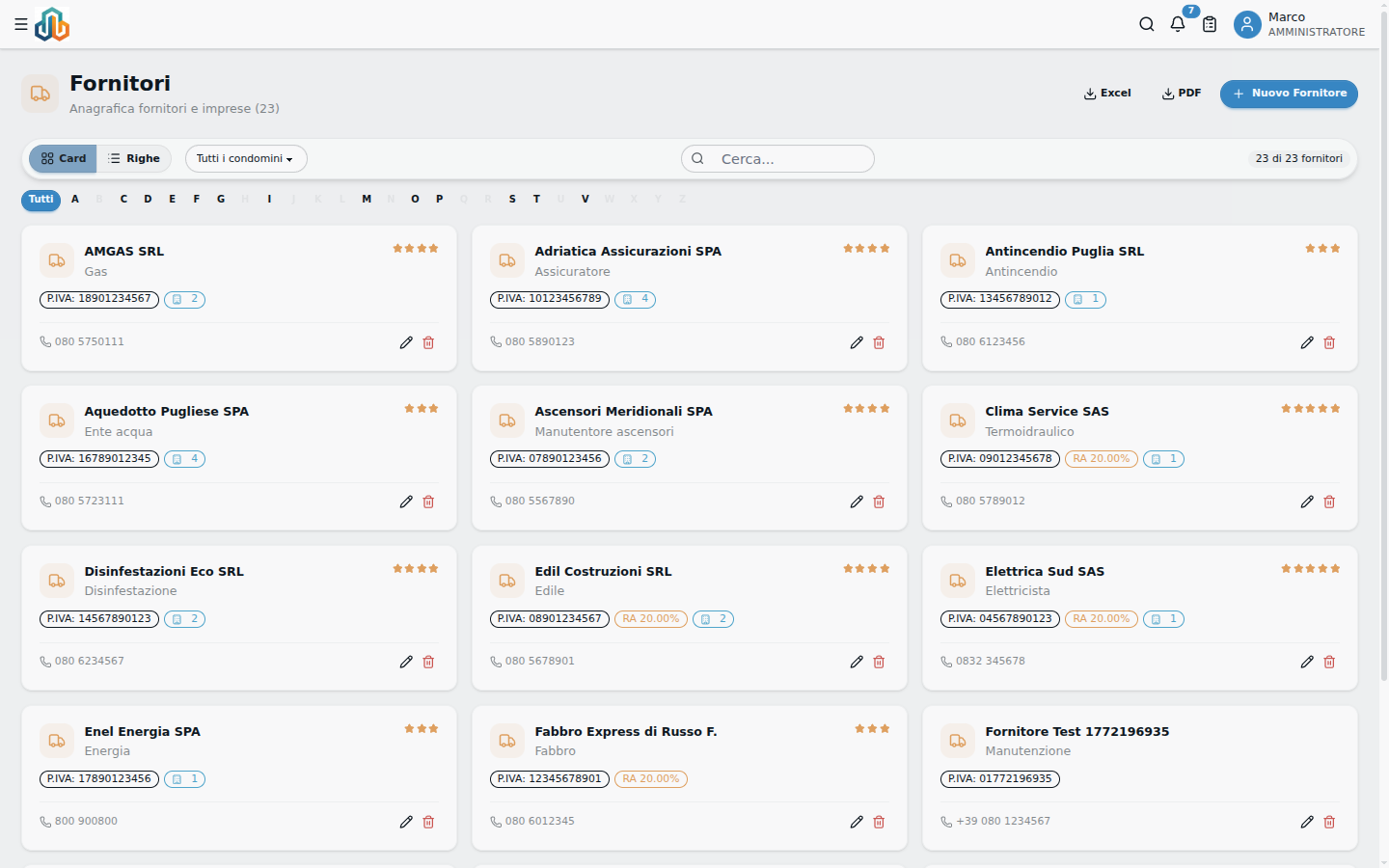Edit Ascensori Meridionali SPA supplier
Screen dimensions: 1389x868
(x=857, y=502)
